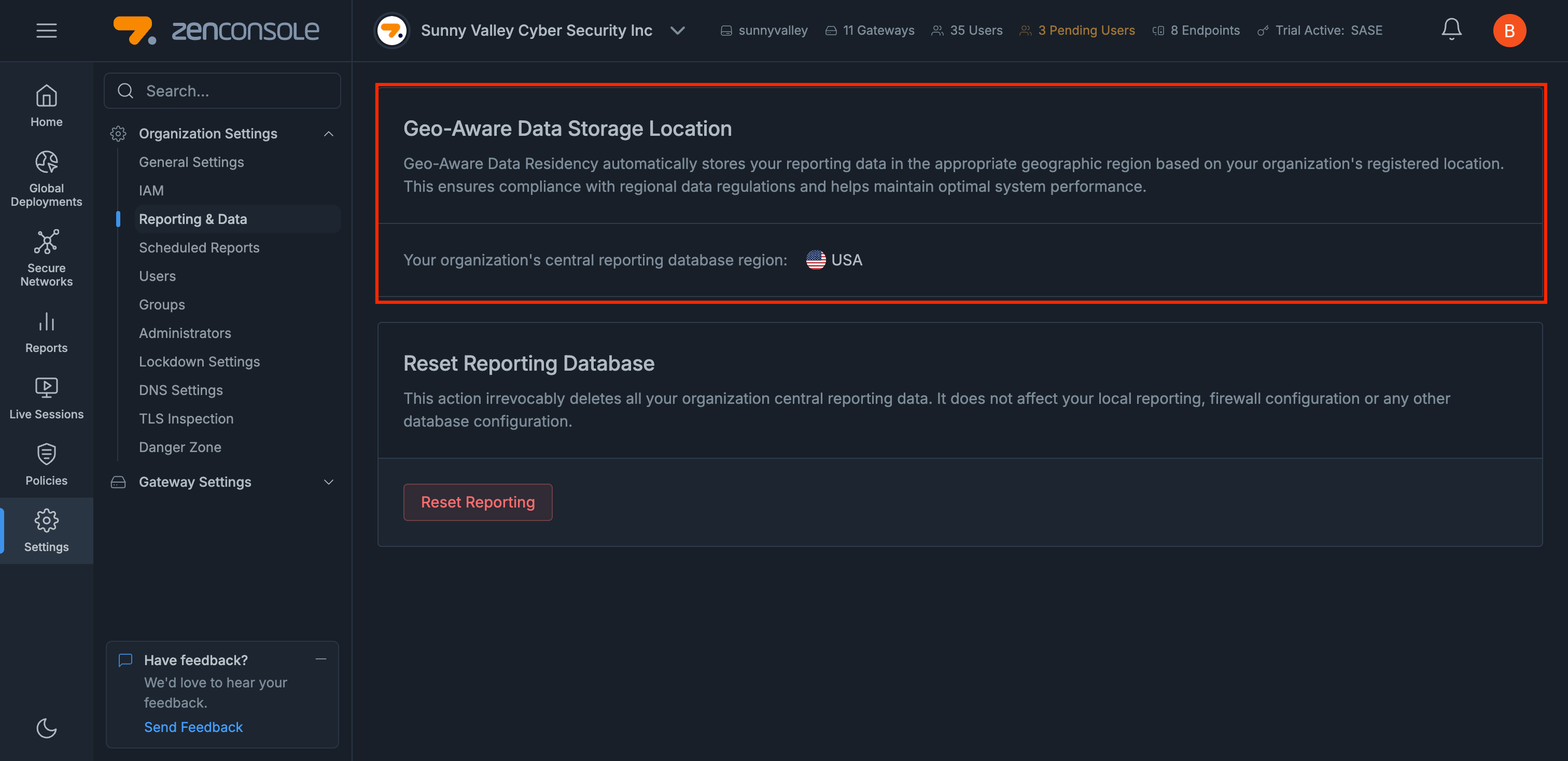Viewport: 1568px width, 761px height.
Task: Click the Settings gear in sidebar
Action: [x=46, y=520]
